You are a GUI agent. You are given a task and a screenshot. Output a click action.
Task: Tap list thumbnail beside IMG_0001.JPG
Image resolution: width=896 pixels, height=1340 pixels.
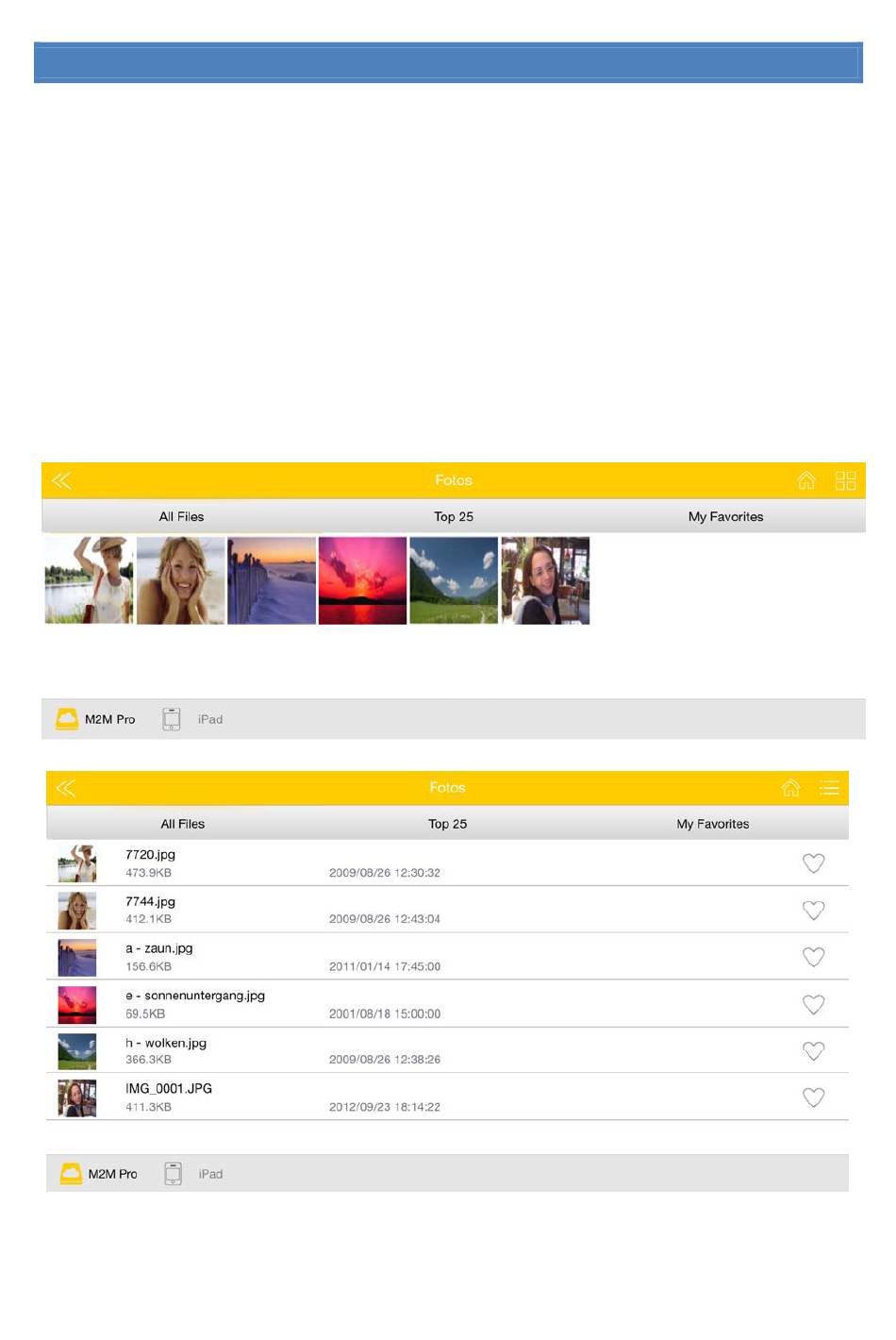tap(77, 1098)
